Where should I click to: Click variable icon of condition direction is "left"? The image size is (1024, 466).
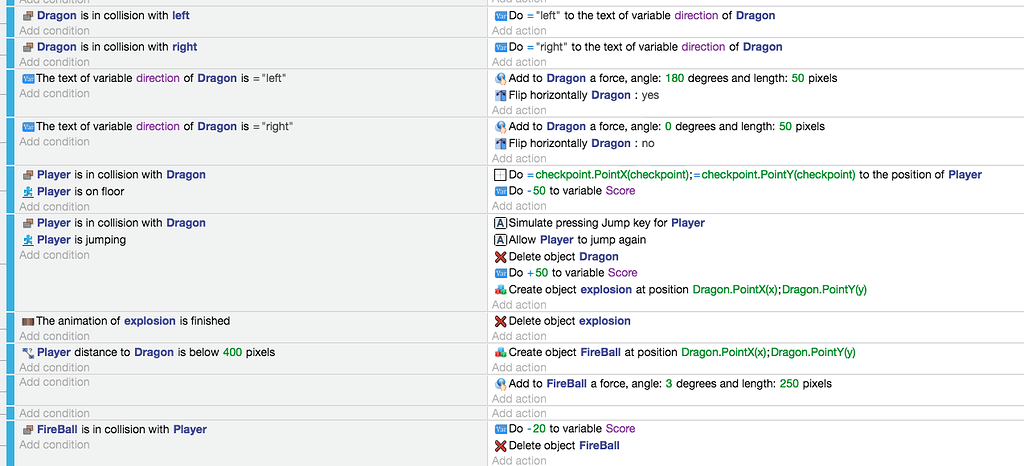[28, 78]
